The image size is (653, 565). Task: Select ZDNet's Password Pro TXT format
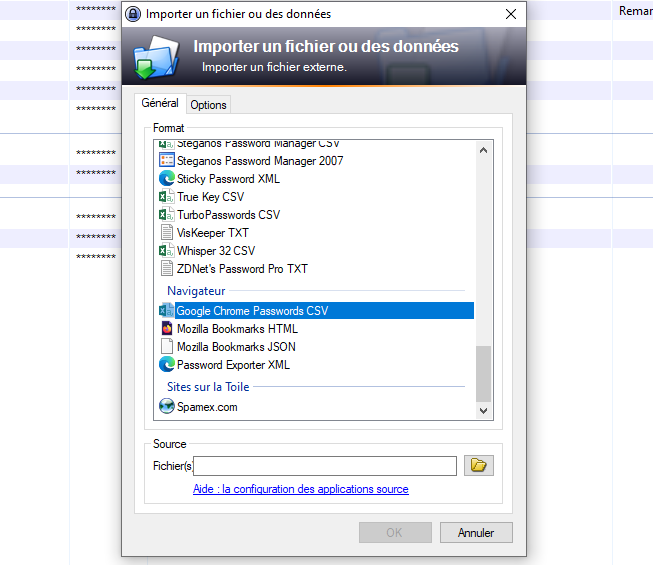click(x=242, y=269)
